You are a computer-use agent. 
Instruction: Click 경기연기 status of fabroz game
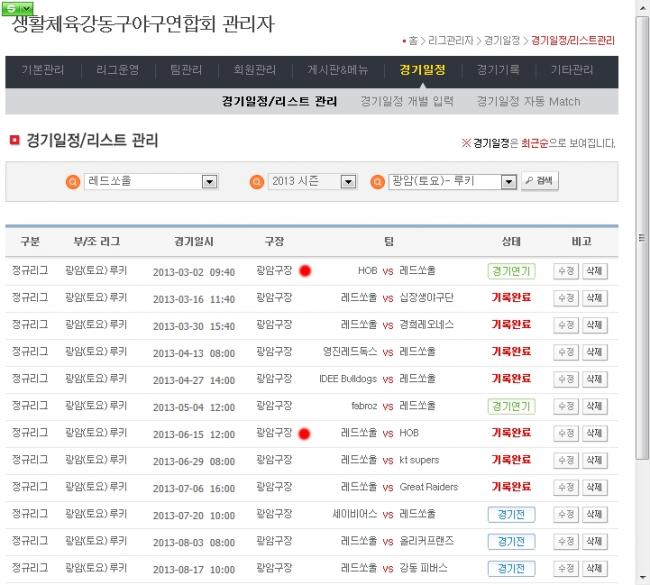pyautogui.click(x=511, y=406)
